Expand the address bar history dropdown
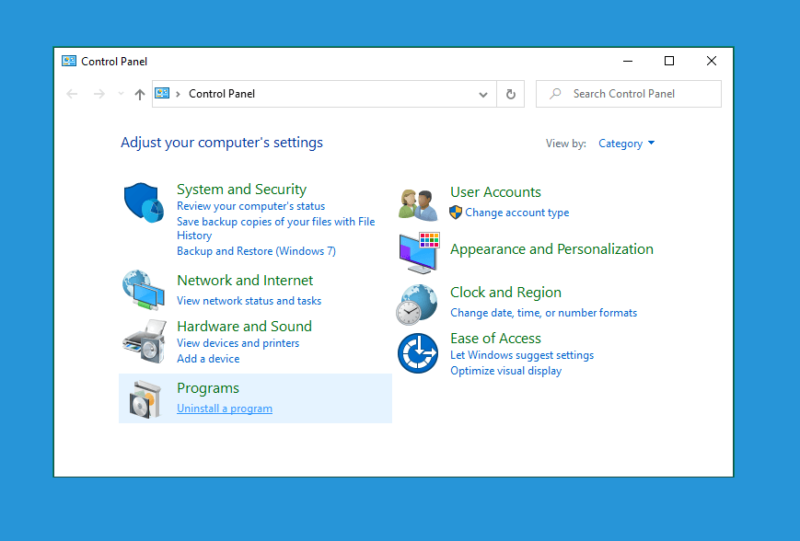 (x=483, y=94)
